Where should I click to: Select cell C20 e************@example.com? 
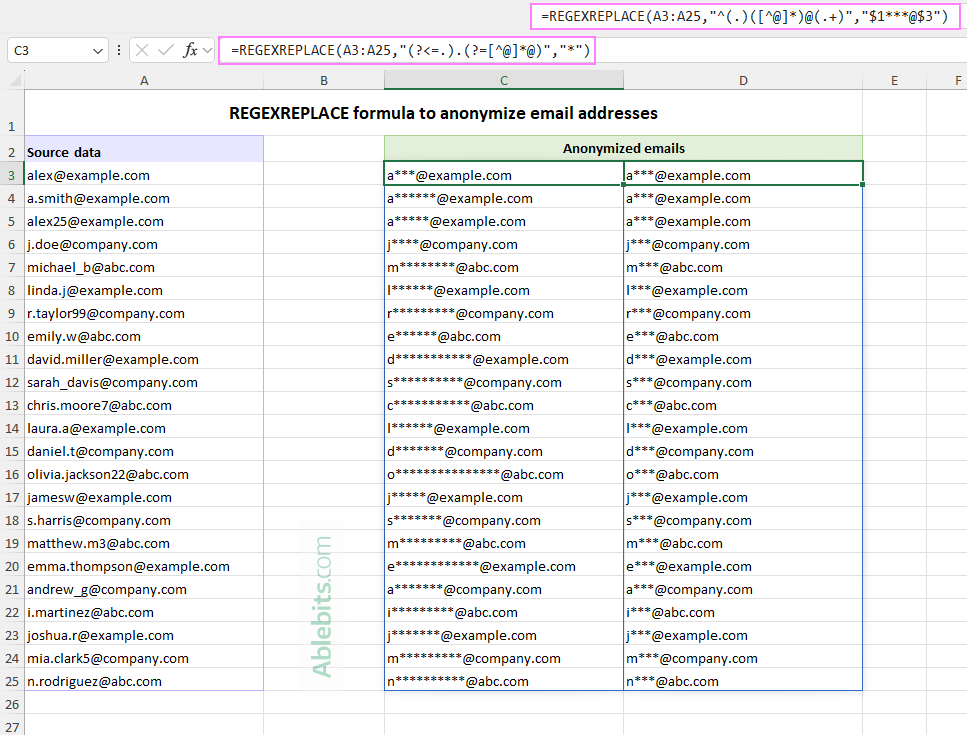point(504,566)
